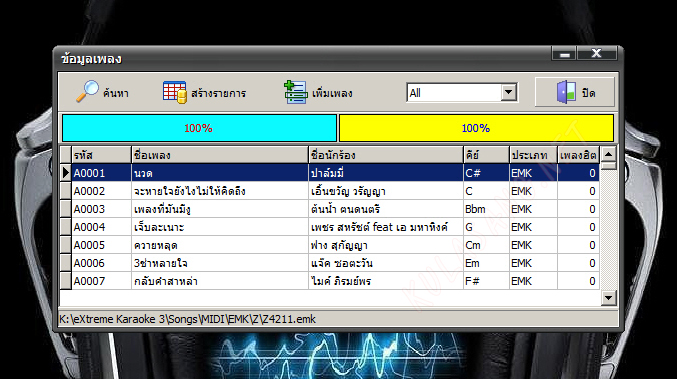
Task: Click song title จะหายใจยังไงไม่ให้คิดถึง
Action: (x=190, y=191)
